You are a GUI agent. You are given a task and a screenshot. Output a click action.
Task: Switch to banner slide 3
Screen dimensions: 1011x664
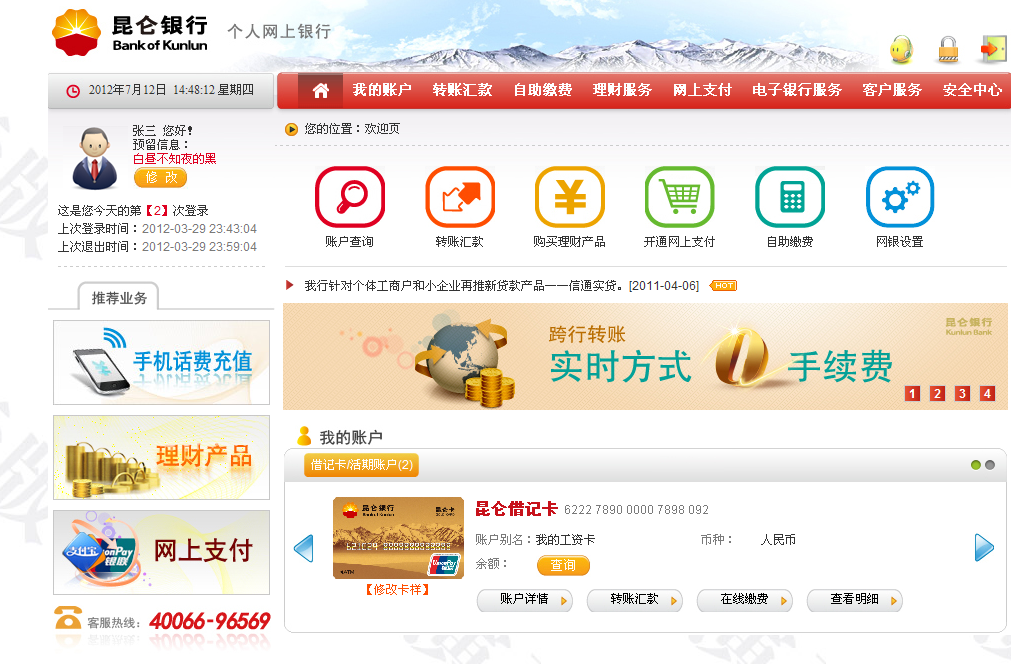click(962, 393)
